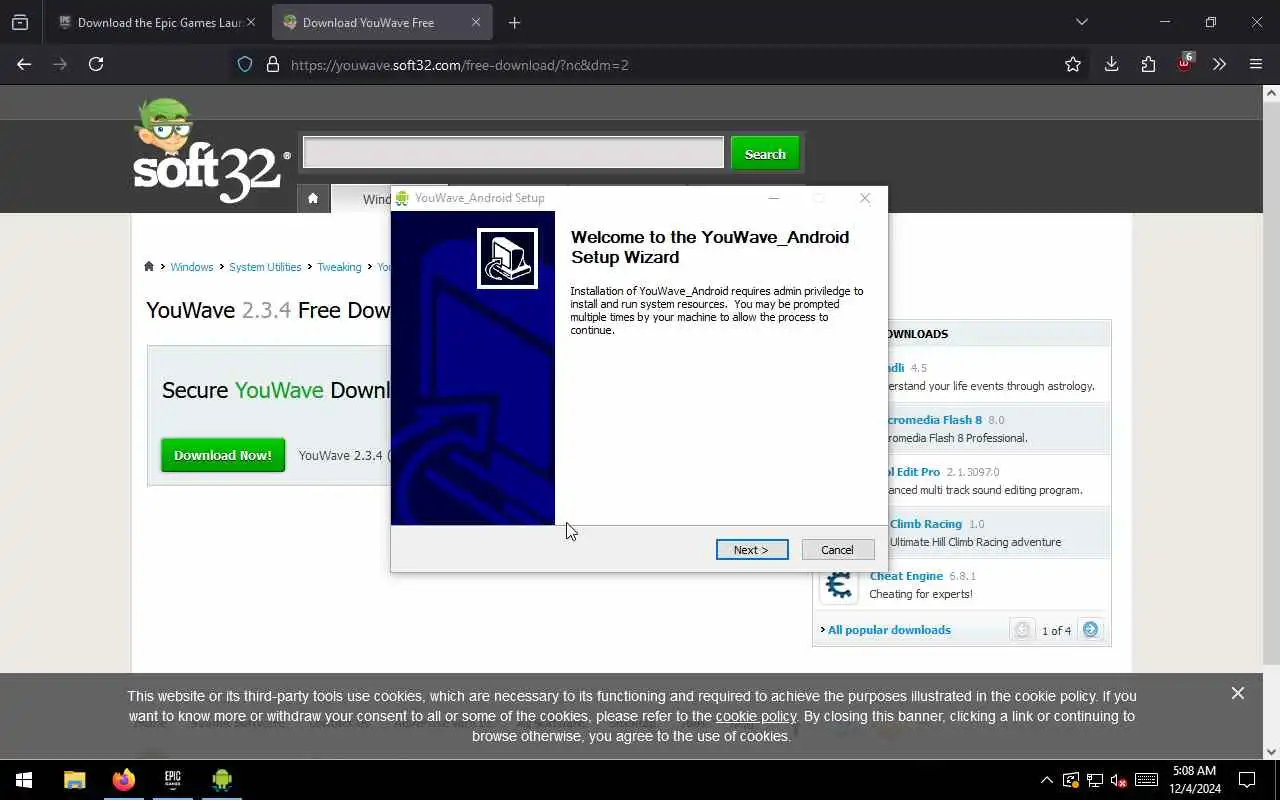The height and width of the screenshot is (800, 1280).
Task: Click the Cheat Engine icon thumbnail
Action: [839, 585]
